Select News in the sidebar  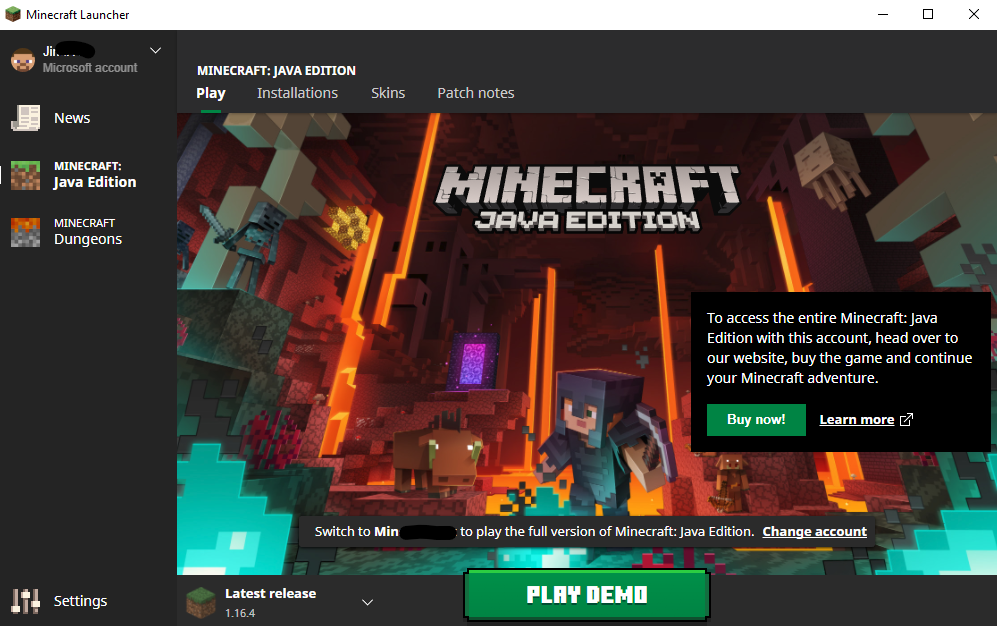tap(88, 118)
